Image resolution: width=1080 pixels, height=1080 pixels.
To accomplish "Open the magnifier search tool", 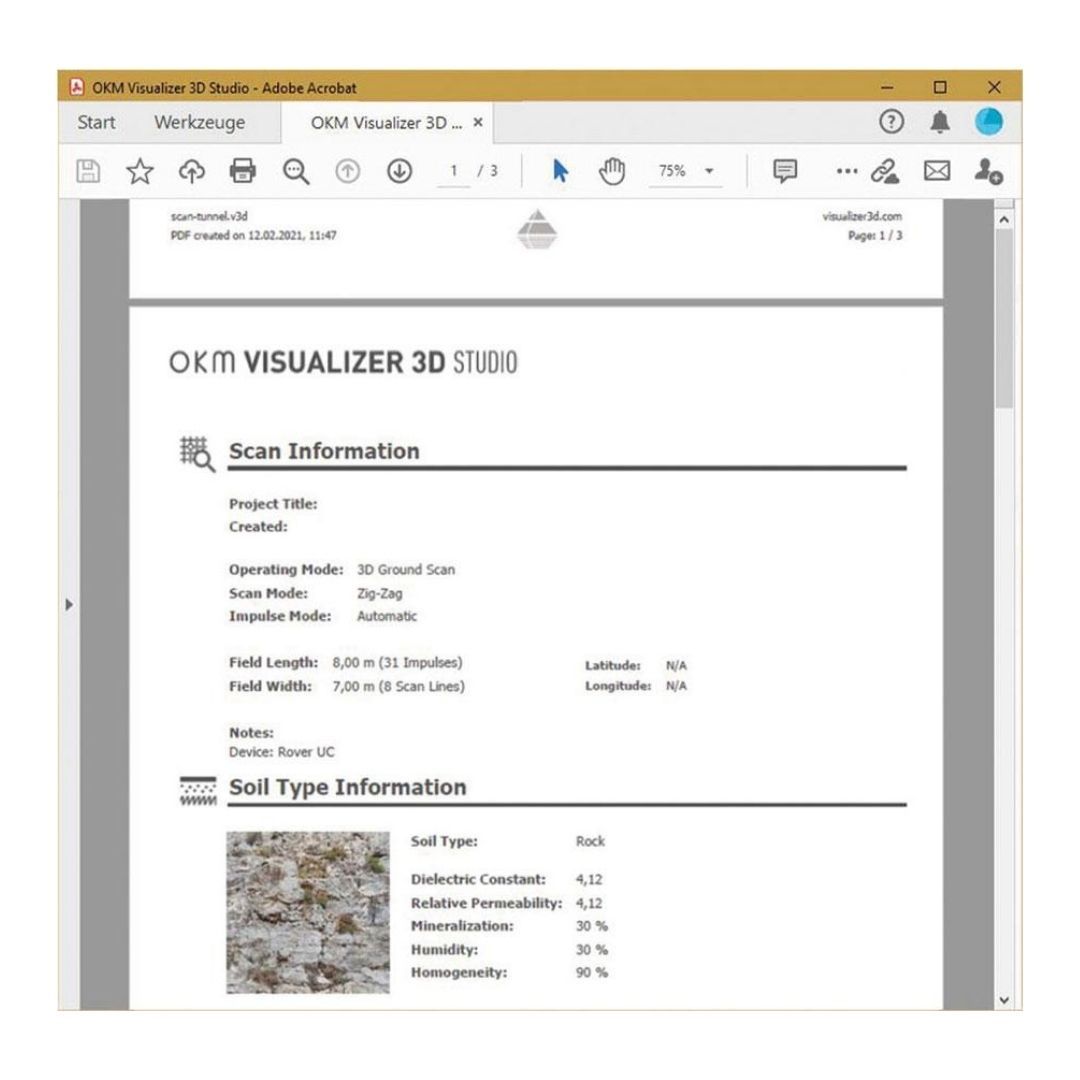I will [x=296, y=171].
